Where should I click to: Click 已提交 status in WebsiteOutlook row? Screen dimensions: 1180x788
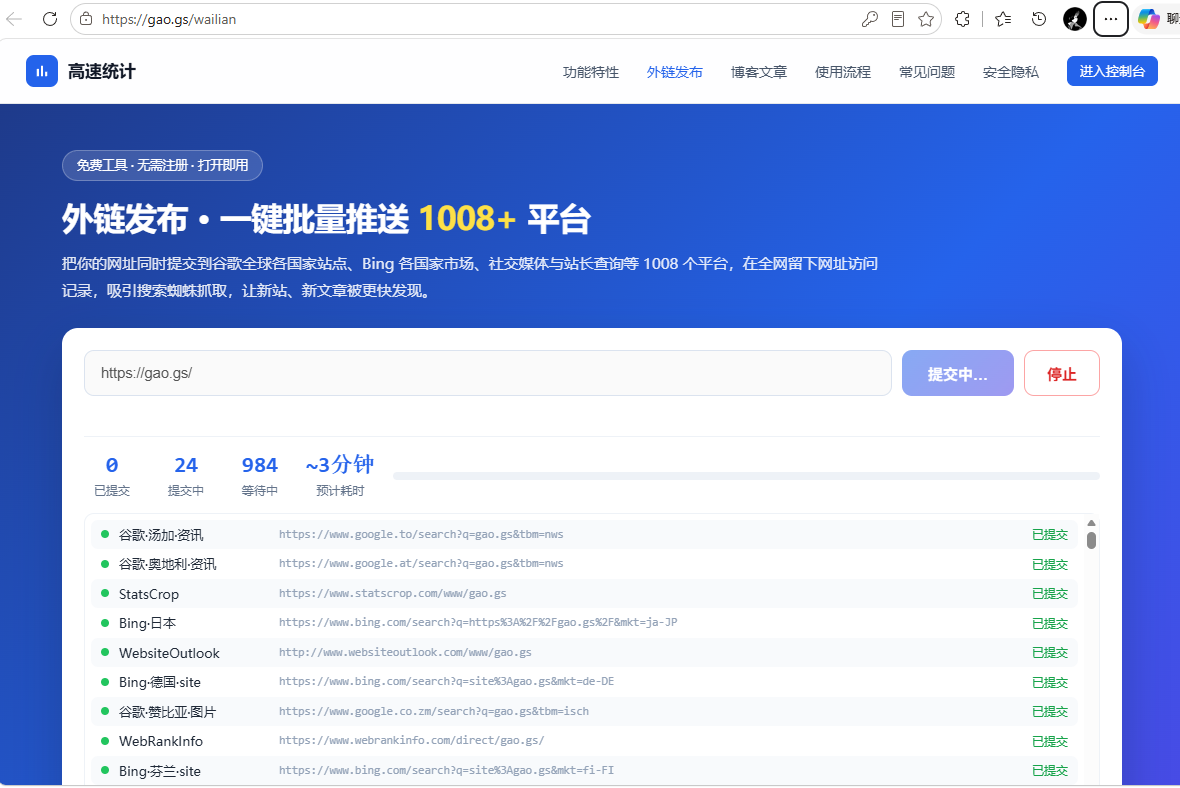1050,653
